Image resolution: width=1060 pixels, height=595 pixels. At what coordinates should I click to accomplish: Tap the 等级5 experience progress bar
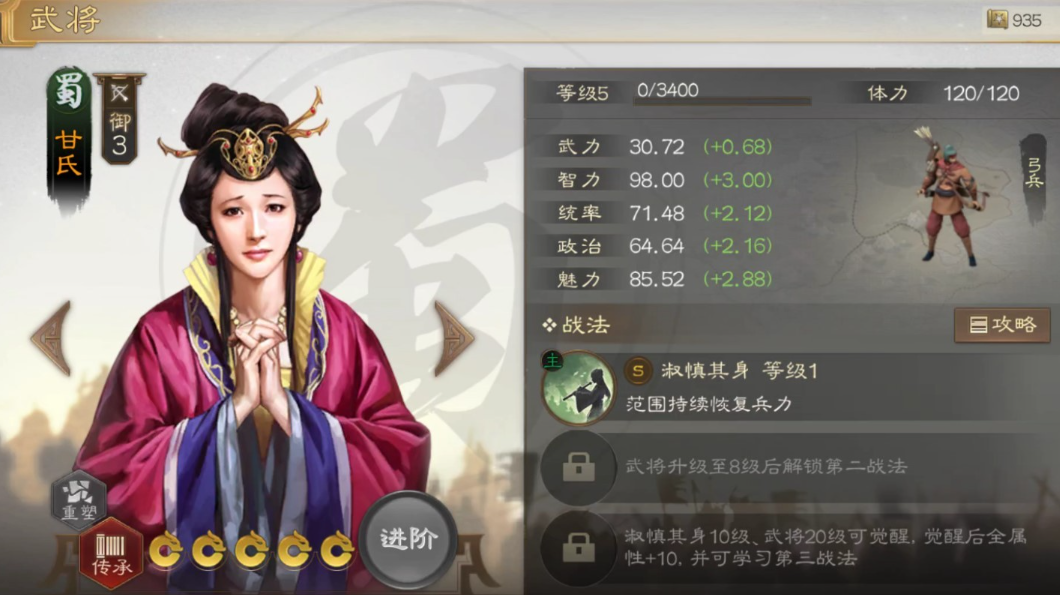pos(722,101)
